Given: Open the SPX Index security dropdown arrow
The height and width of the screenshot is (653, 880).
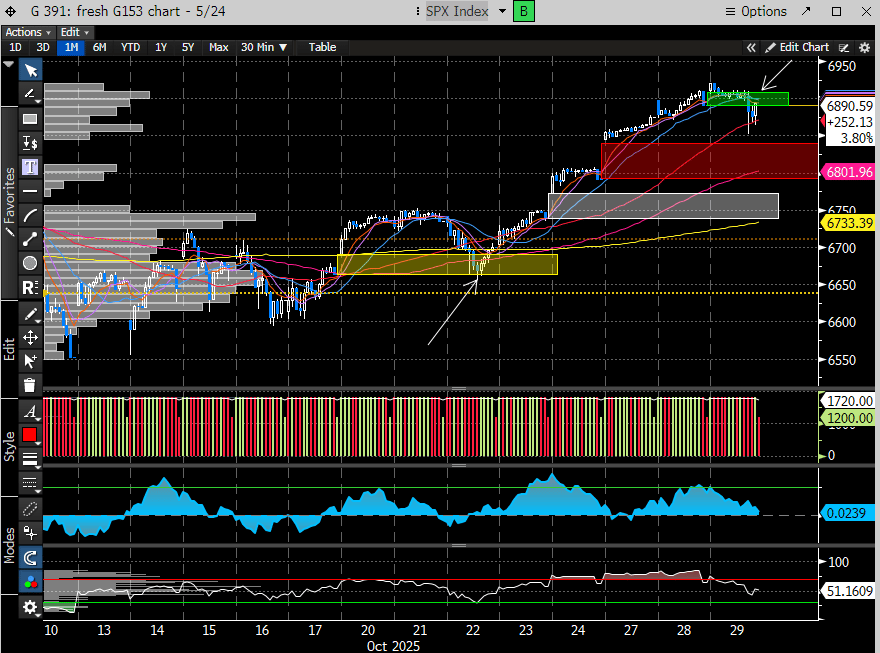Looking at the screenshot, I should (x=502, y=11).
